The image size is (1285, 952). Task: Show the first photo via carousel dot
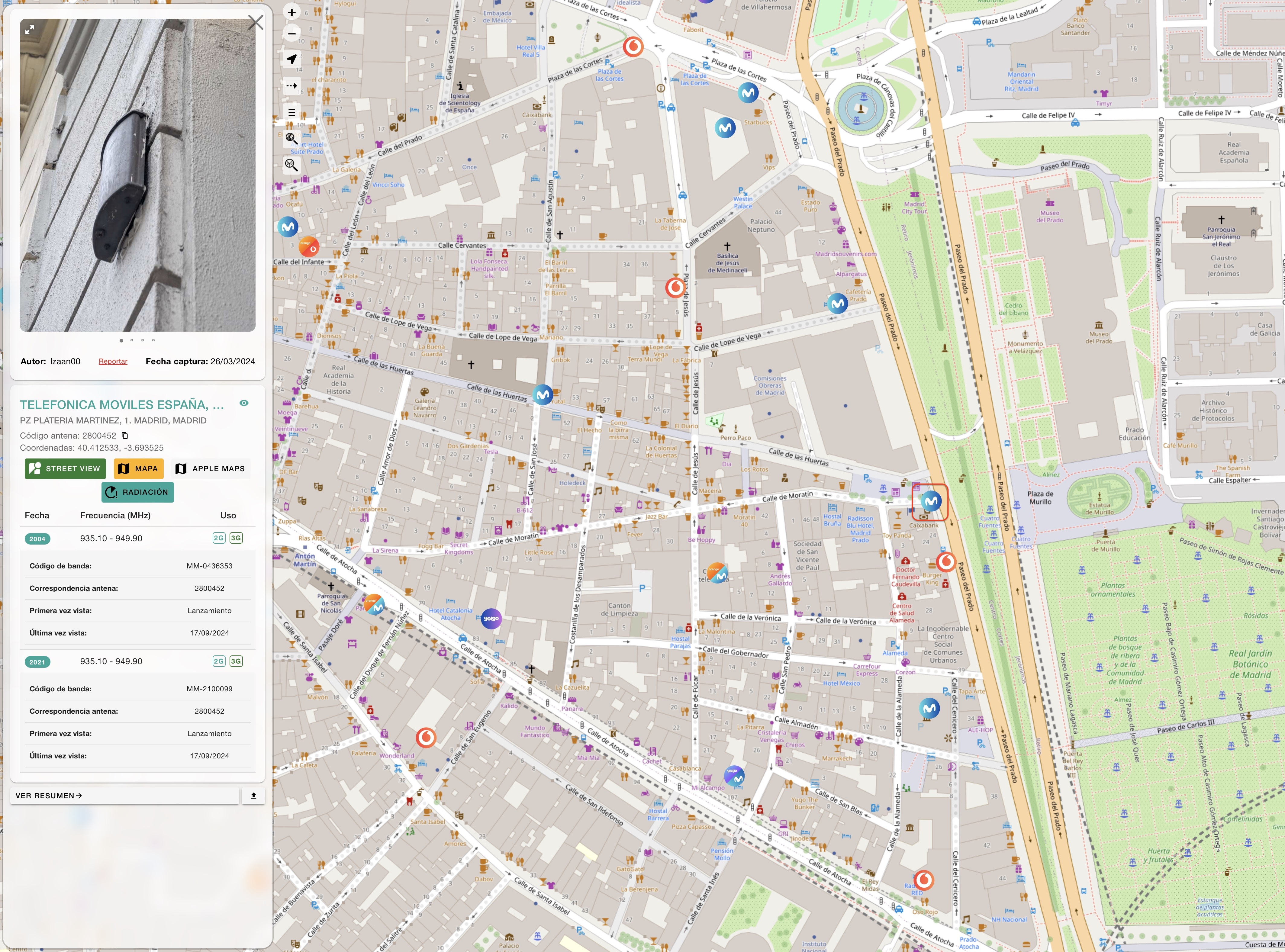121,341
